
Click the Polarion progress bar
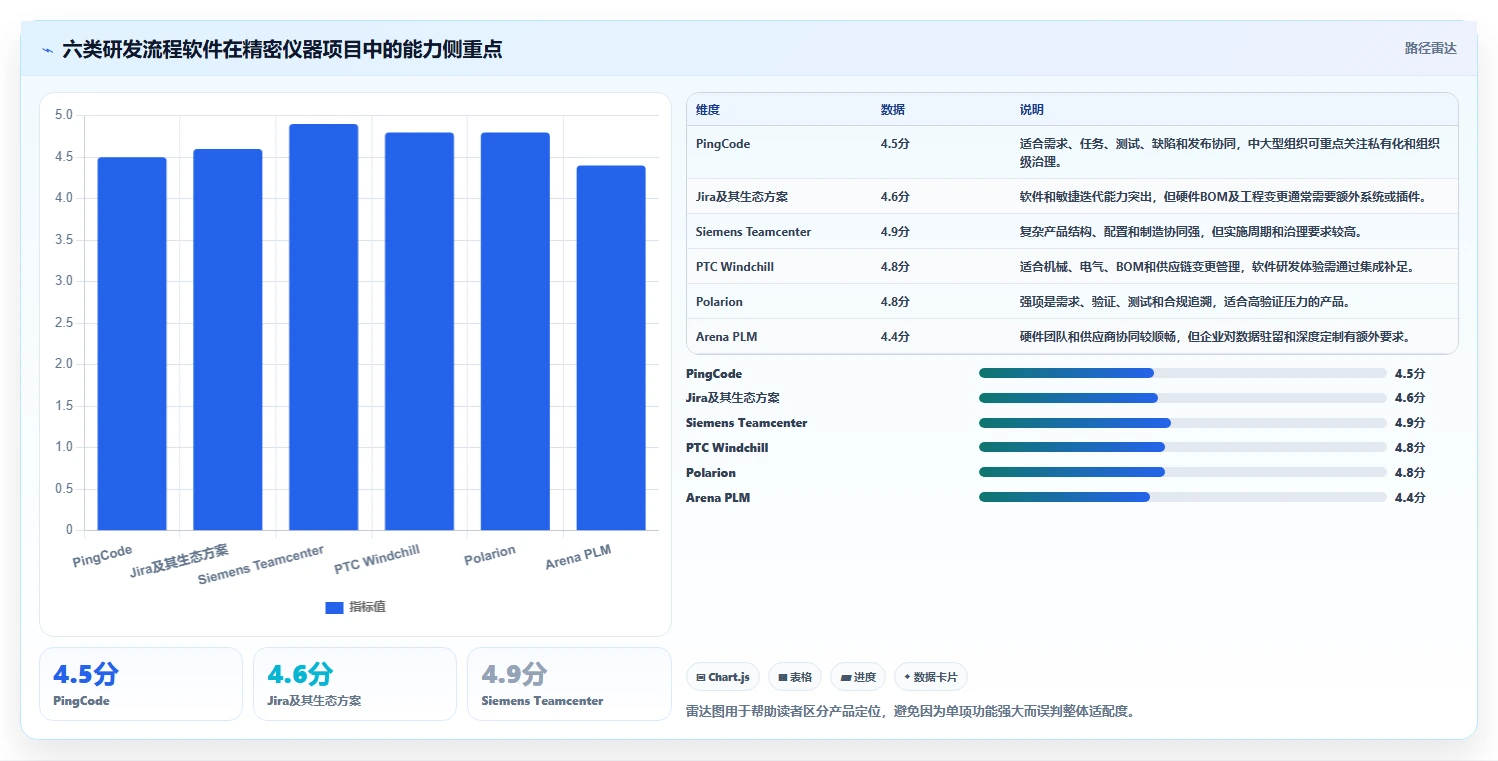[x=1183, y=472]
